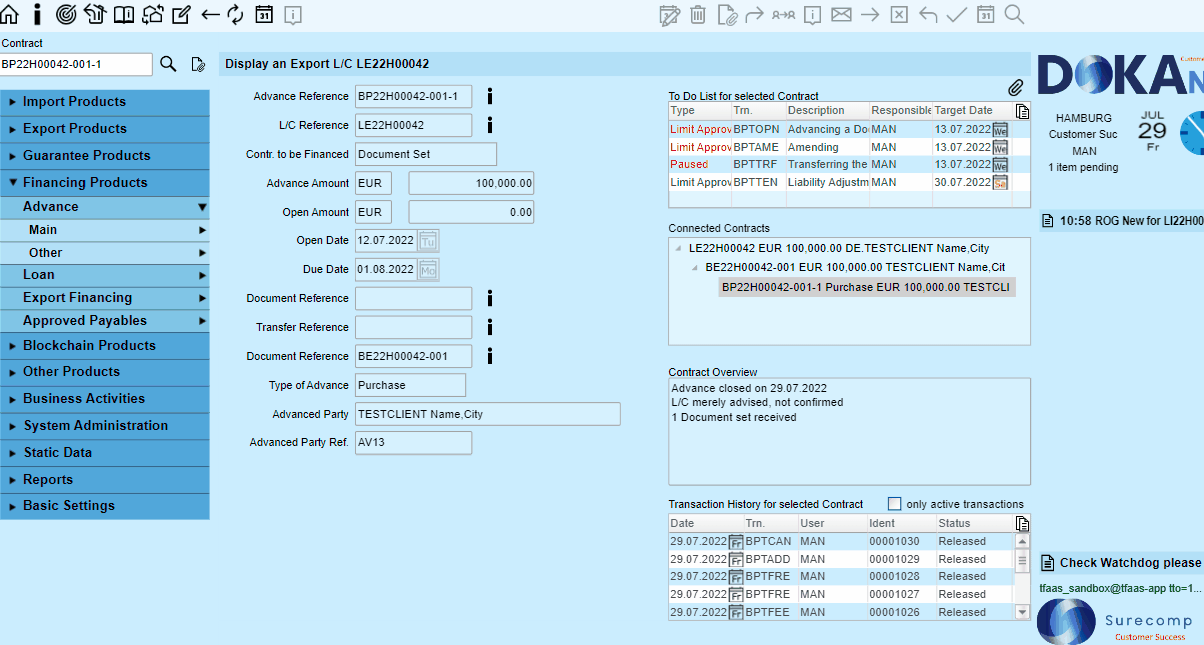Open the Static Data menu

click(105, 453)
